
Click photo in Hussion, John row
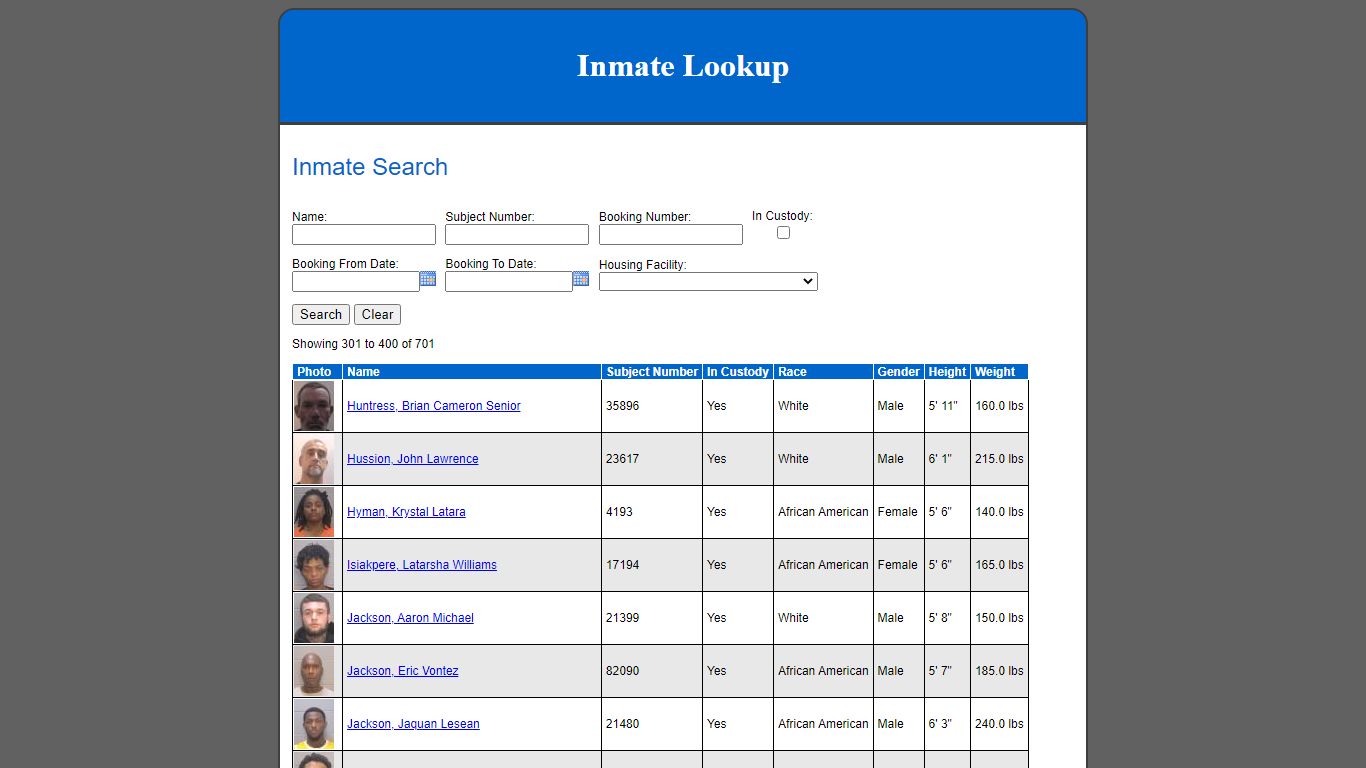point(314,459)
